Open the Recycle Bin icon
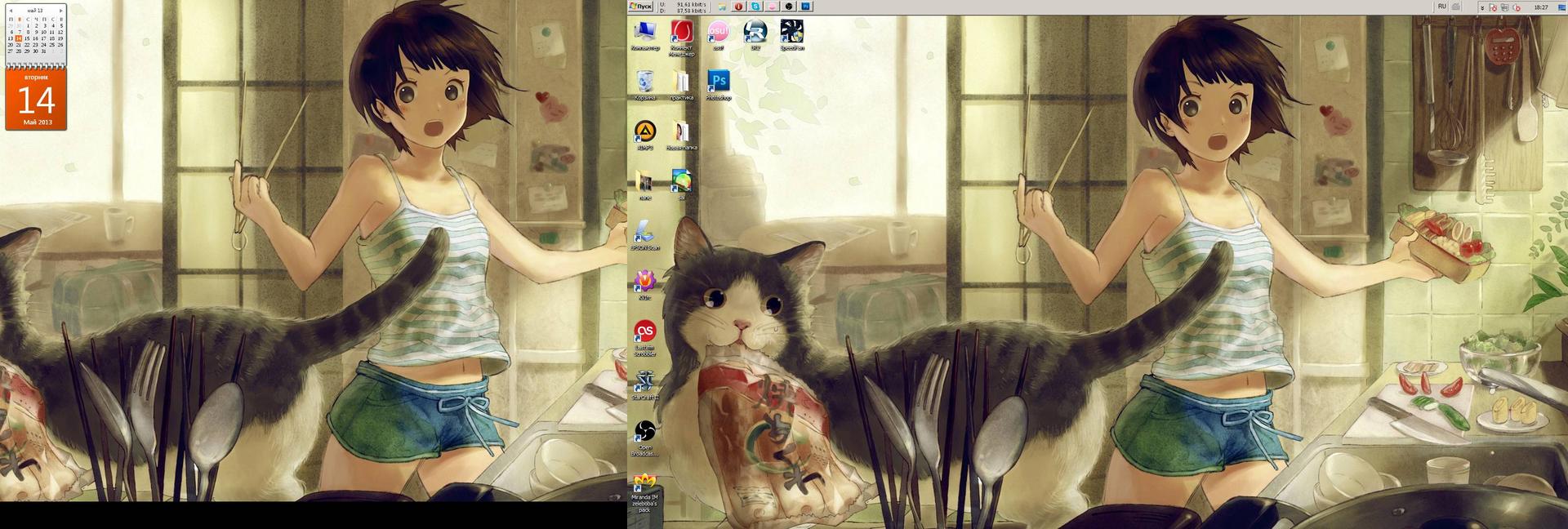Viewport: 1568px width, 529px height. coord(645,86)
